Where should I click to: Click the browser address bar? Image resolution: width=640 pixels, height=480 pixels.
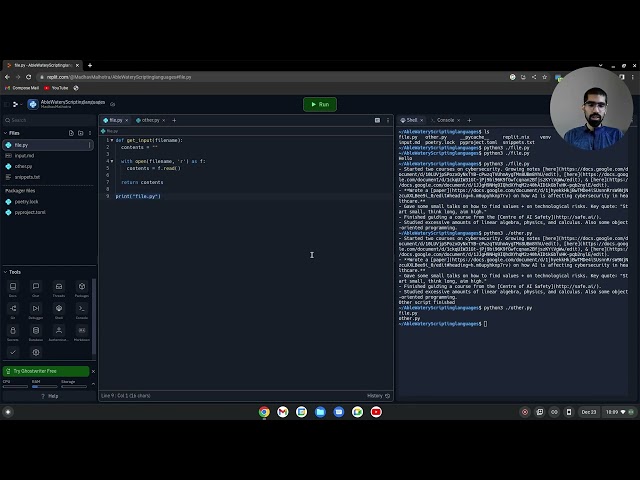coord(269,77)
